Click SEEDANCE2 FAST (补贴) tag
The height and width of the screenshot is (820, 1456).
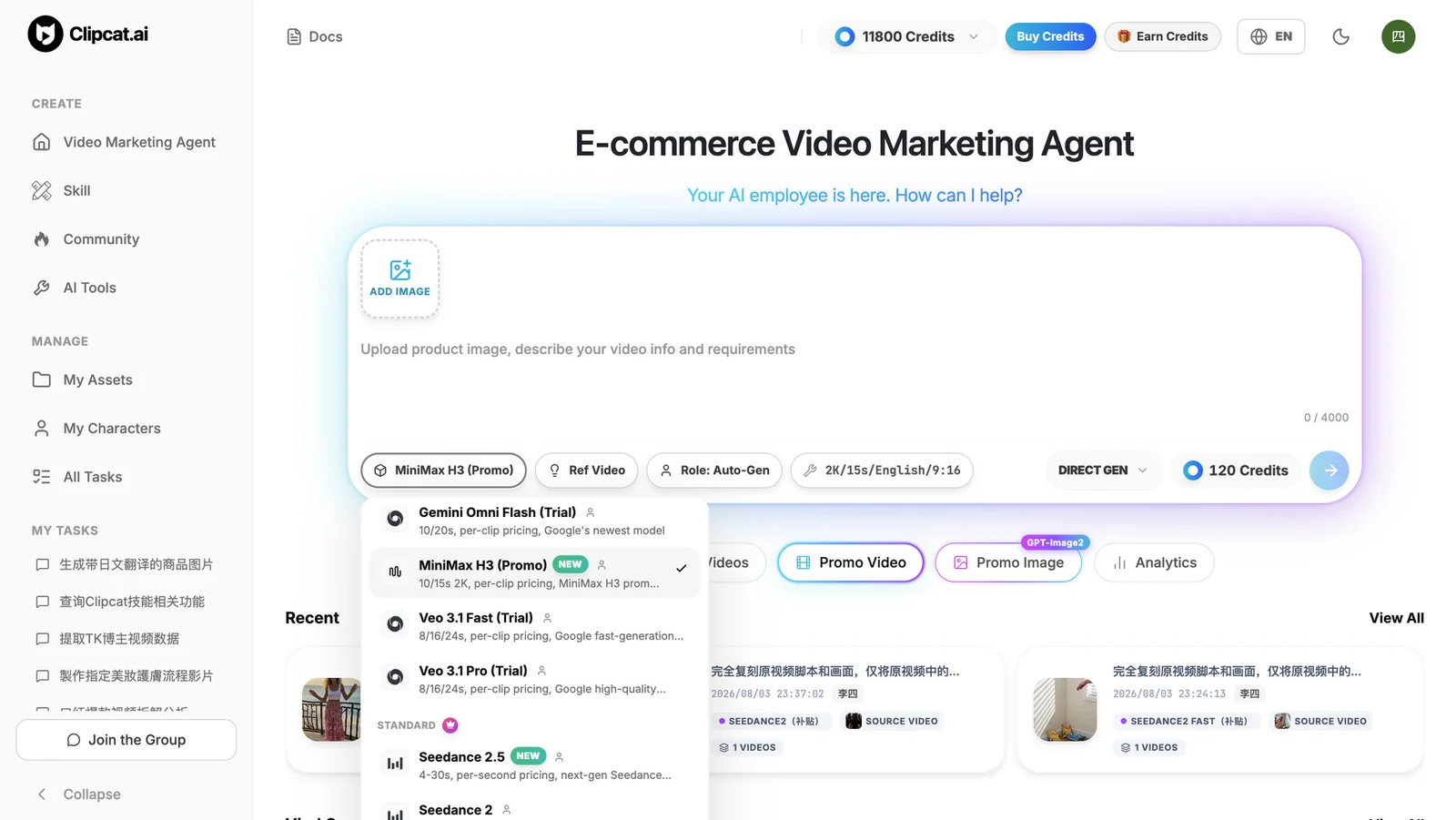pyautogui.click(x=1184, y=721)
